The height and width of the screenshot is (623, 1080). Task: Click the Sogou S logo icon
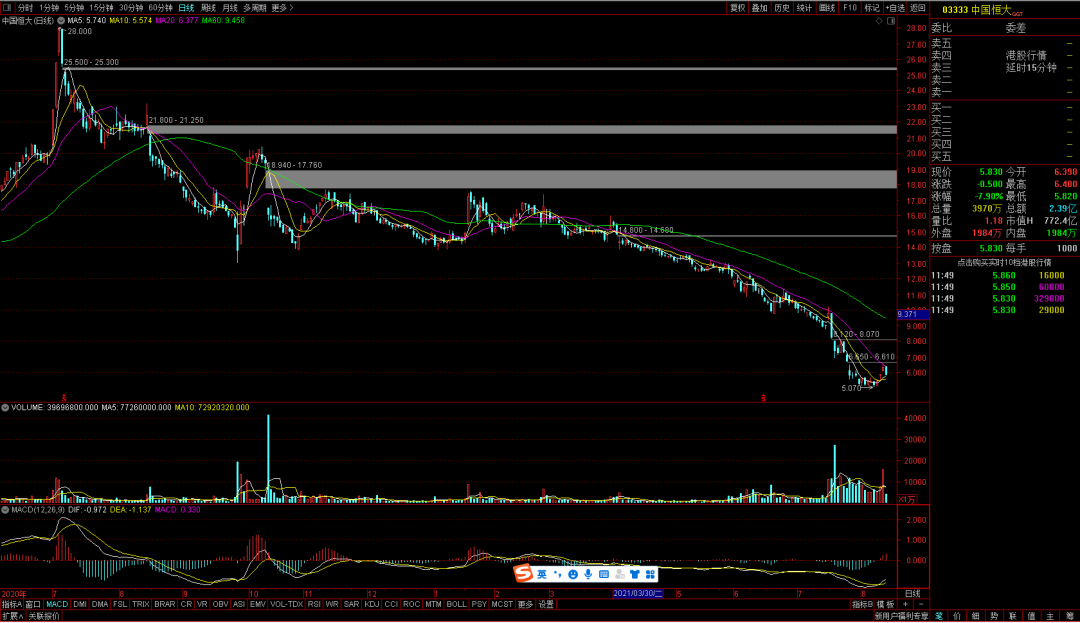[524, 573]
